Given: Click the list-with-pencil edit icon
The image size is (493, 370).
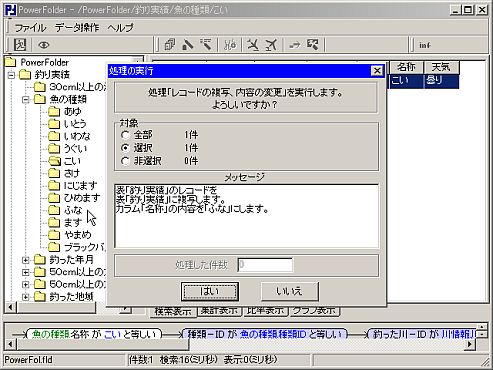Looking at the screenshot, I should [206, 44].
